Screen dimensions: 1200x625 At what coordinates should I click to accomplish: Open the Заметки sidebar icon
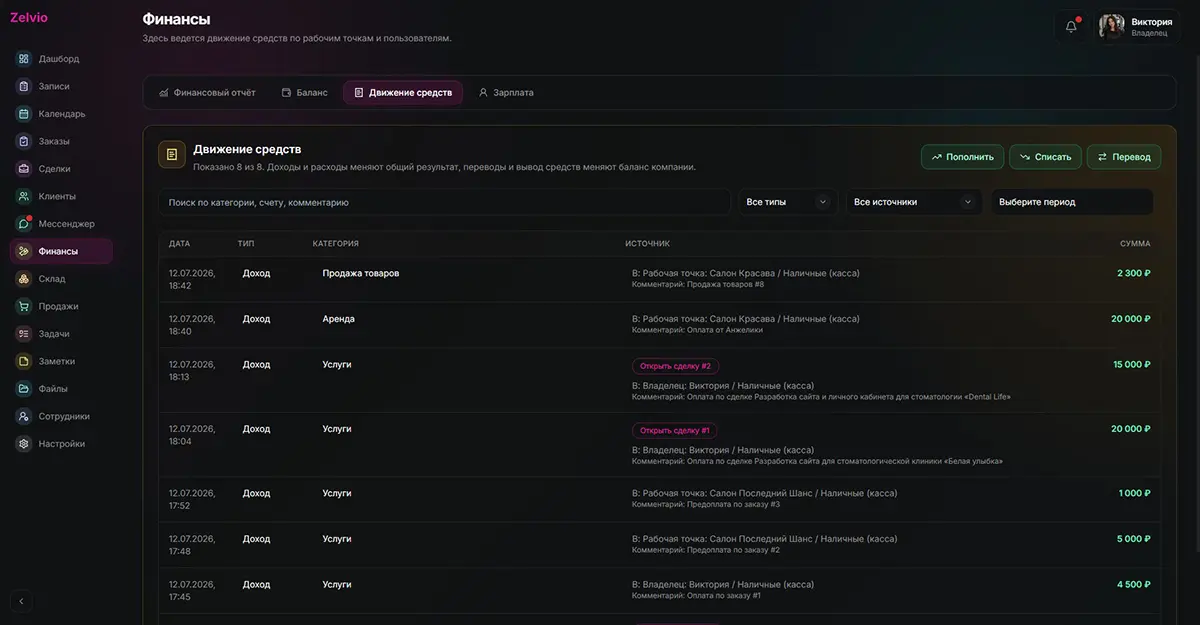pos(24,361)
